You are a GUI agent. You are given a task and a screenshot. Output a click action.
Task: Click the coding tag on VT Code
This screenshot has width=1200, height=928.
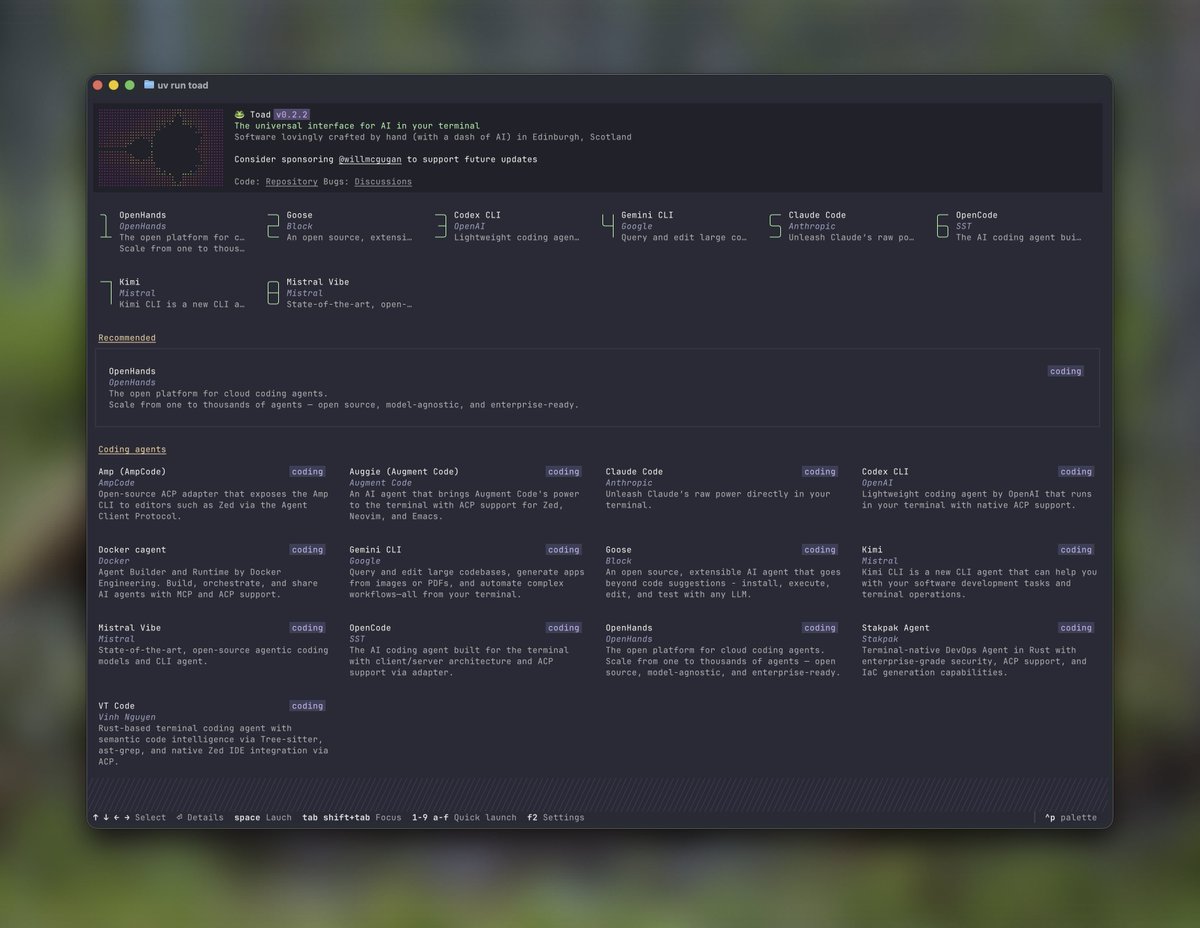[x=307, y=706]
